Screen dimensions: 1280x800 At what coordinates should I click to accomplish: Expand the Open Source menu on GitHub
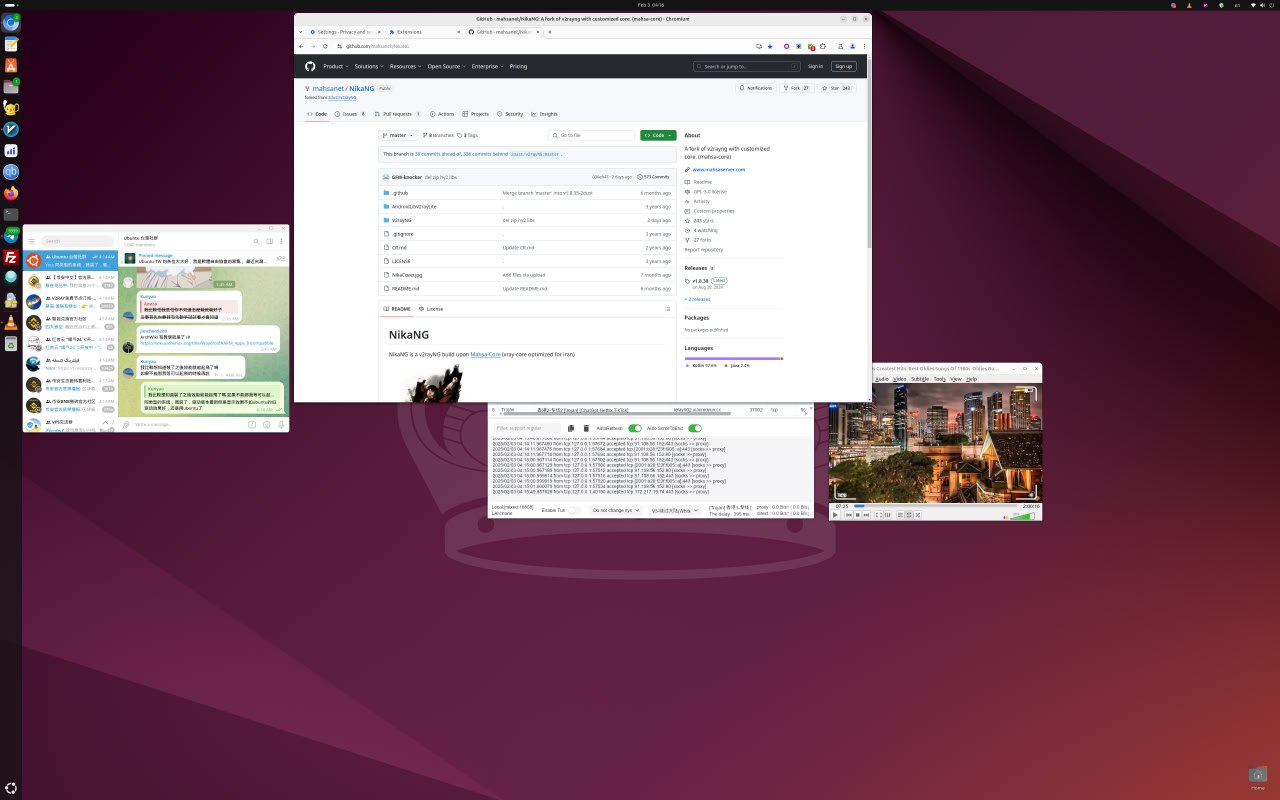[446, 66]
